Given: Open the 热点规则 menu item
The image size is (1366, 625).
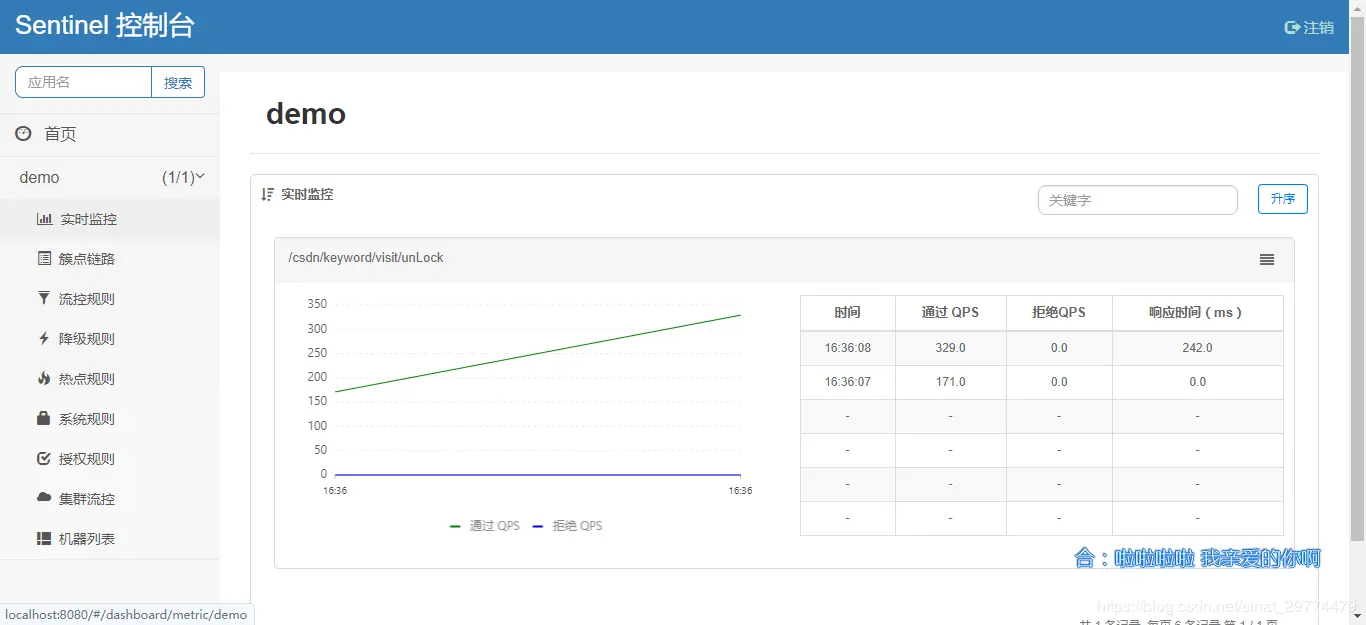Looking at the screenshot, I should (x=110, y=379).
